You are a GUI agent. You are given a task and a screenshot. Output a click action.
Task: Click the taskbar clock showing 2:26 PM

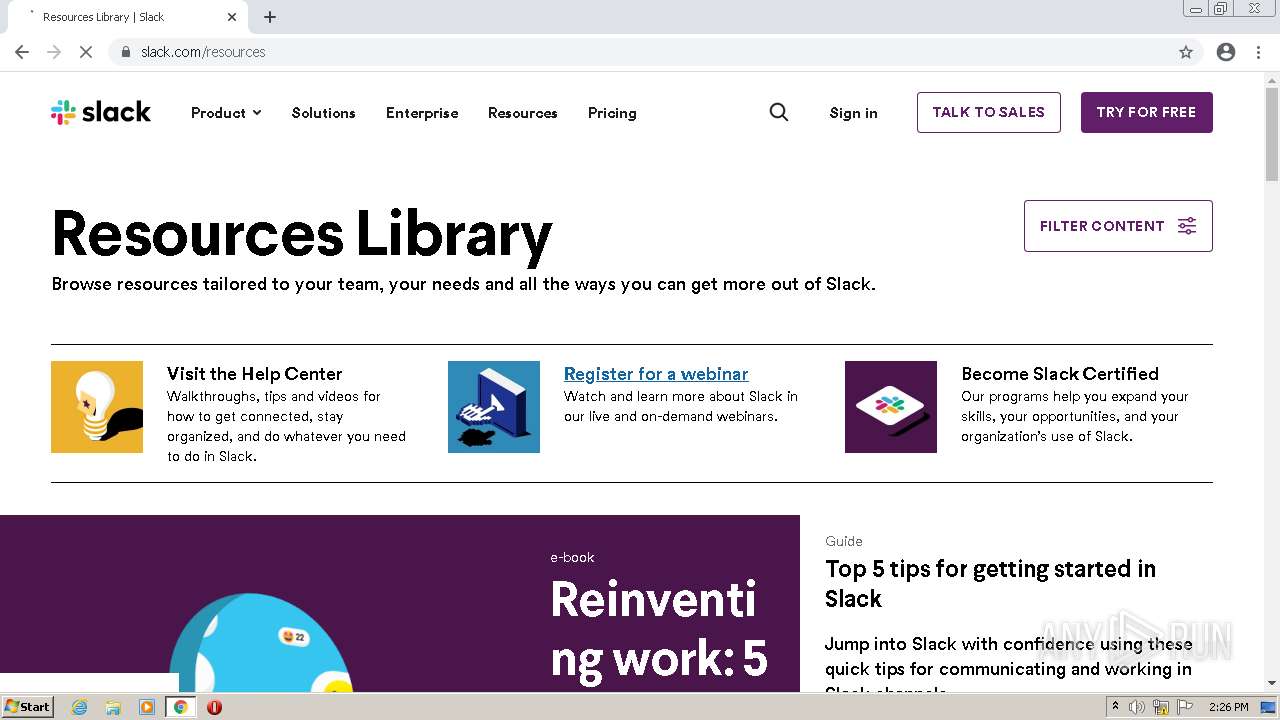(x=1229, y=707)
